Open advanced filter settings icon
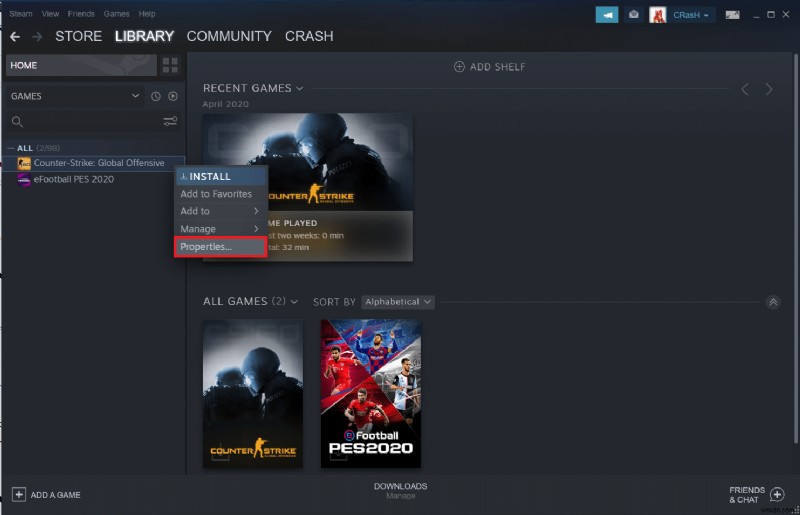Screen dimensions: 800x515 [x=170, y=121]
